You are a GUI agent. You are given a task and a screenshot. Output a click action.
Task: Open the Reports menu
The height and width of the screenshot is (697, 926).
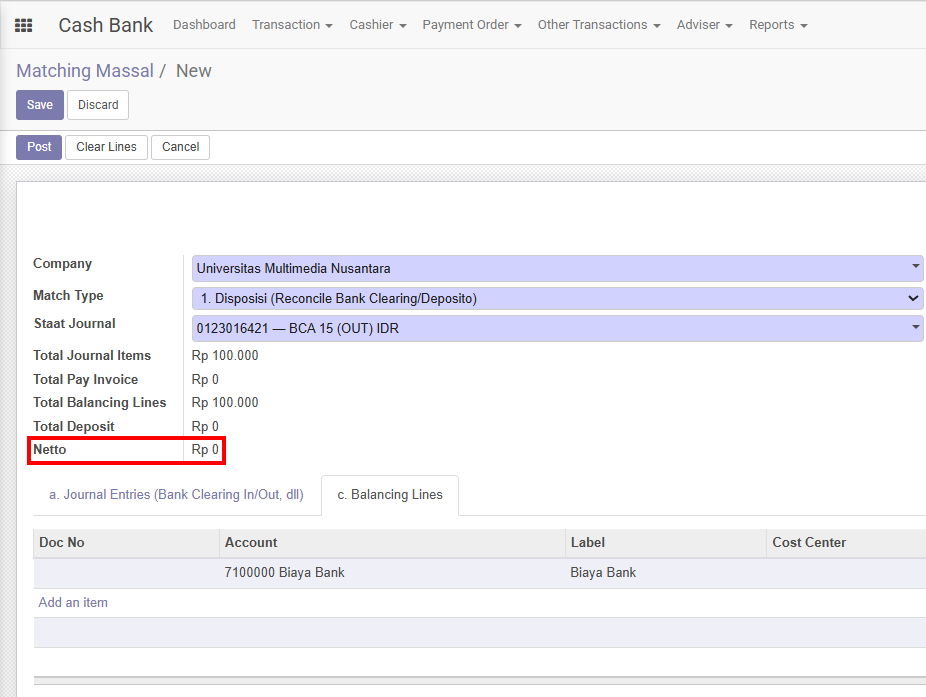pyautogui.click(x=777, y=25)
